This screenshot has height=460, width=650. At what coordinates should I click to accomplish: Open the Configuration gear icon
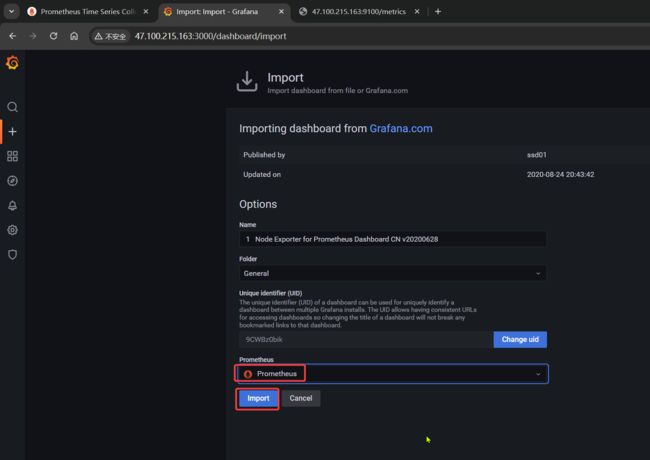pyautogui.click(x=12, y=230)
